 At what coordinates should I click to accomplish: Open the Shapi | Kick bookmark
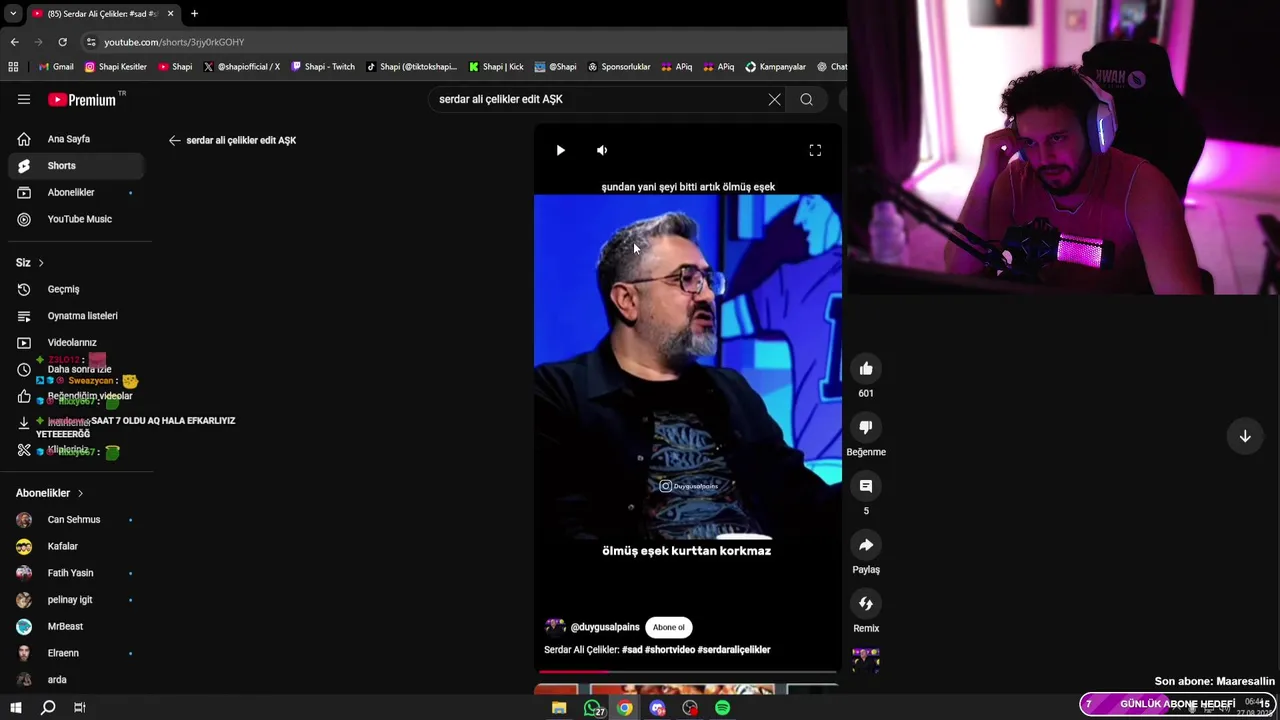(496, 67)
